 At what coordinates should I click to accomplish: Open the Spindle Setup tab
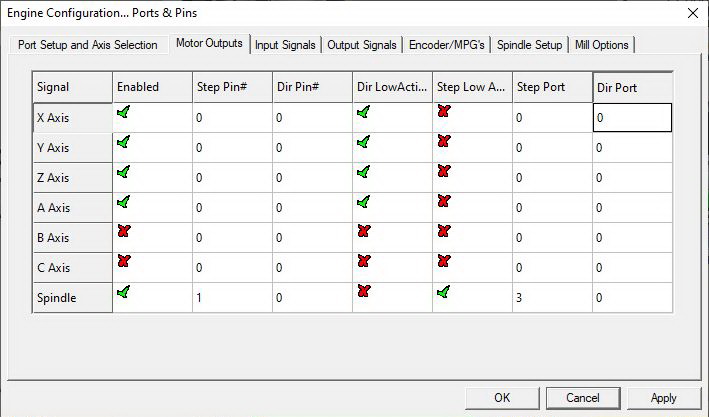(529, 45)
